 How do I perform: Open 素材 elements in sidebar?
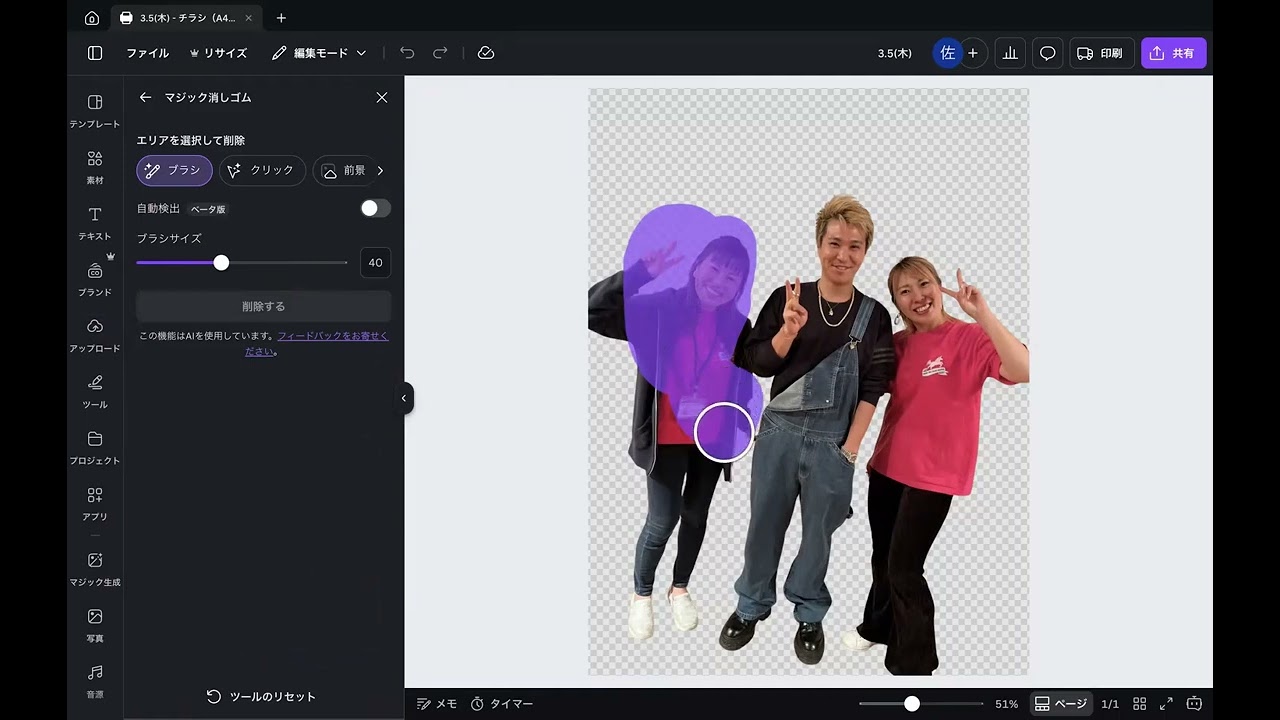coord(95,166)
